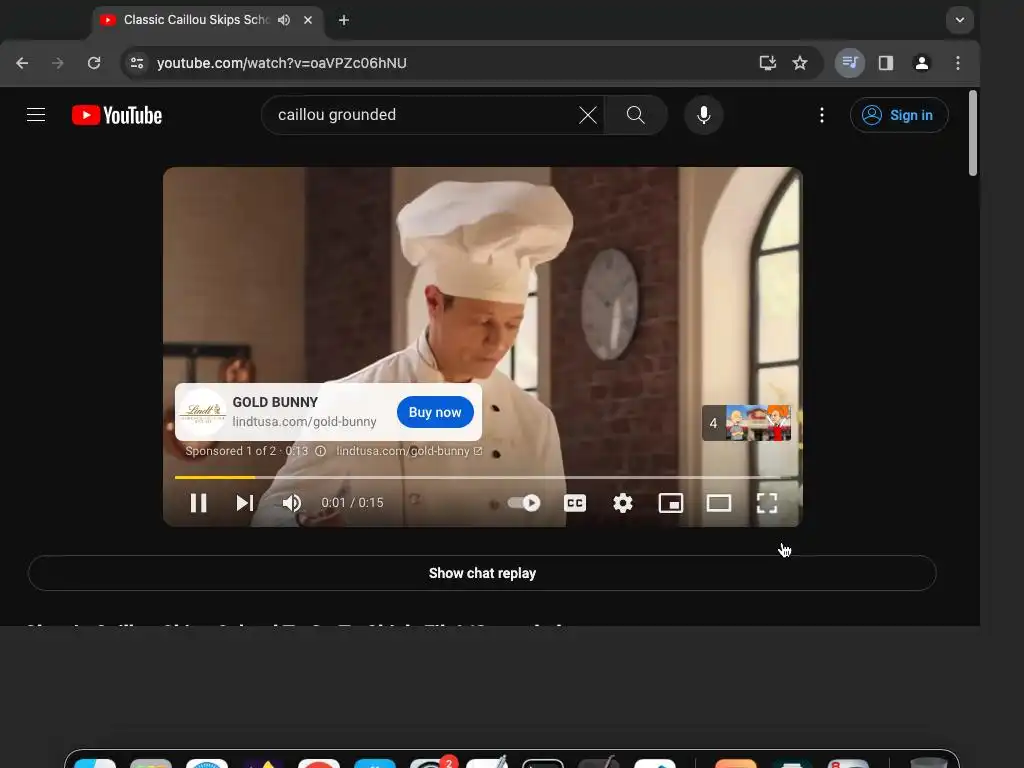Expand the tab search dropdown chevron

(959, 20)
